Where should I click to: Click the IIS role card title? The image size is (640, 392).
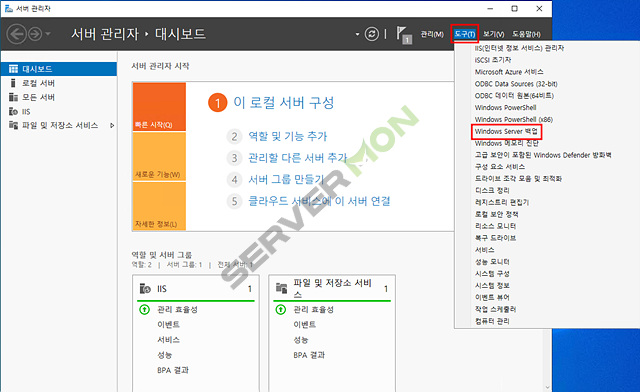pos(162,289)
